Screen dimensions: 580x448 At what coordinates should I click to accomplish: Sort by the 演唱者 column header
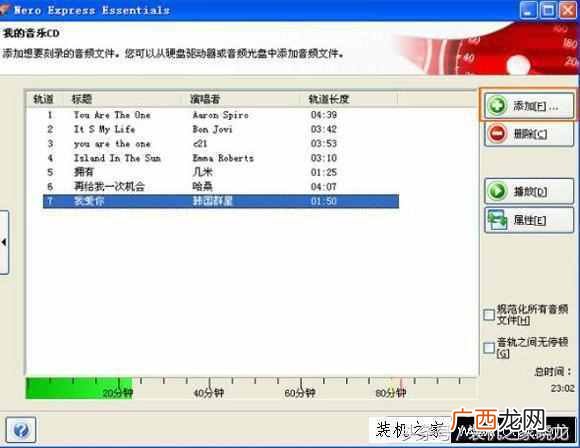[x=205, y=99]
